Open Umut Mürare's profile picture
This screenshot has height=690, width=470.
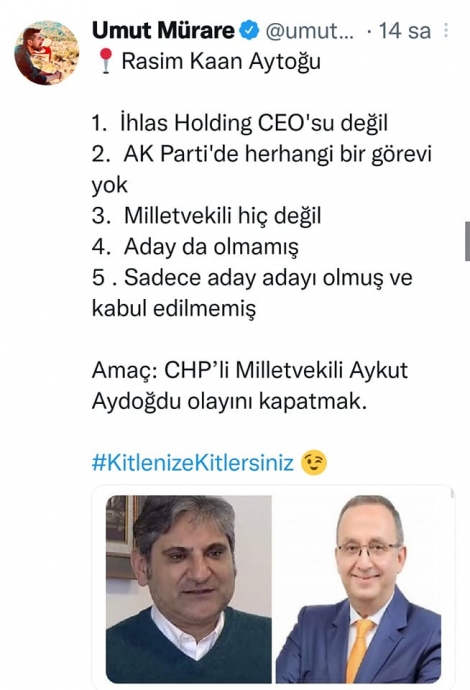point(46,52)
